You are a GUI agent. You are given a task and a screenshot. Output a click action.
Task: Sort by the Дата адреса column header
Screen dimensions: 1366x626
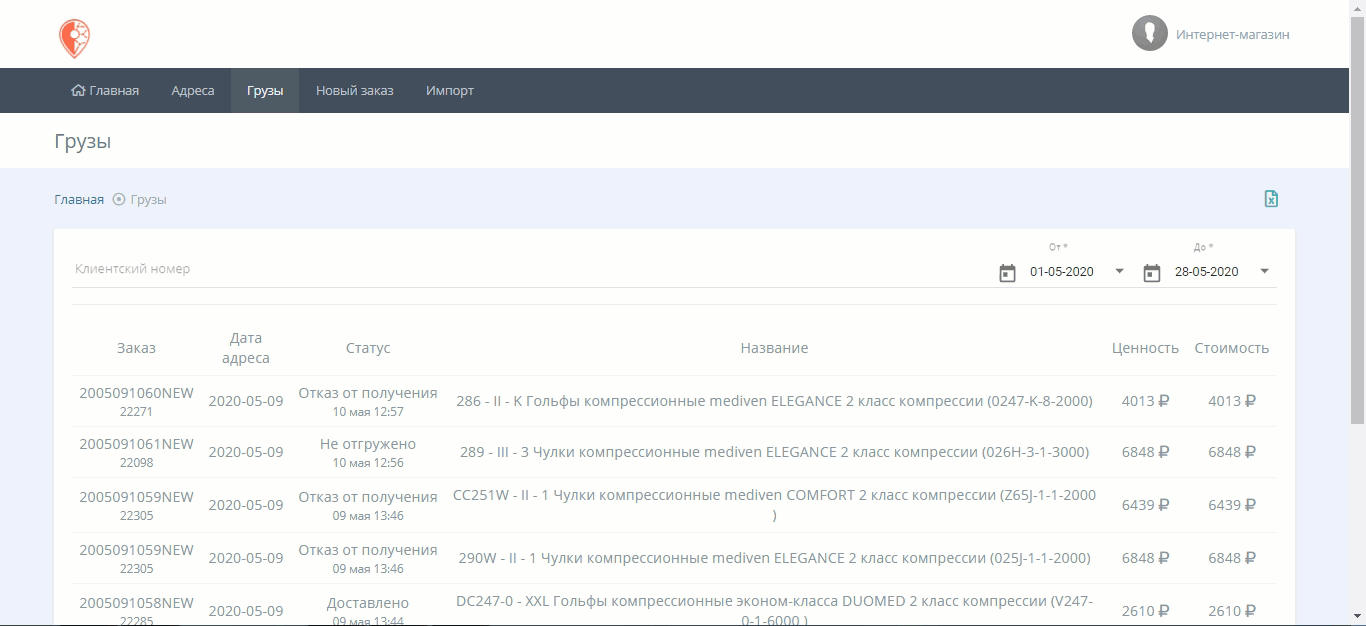click(246, 348)
